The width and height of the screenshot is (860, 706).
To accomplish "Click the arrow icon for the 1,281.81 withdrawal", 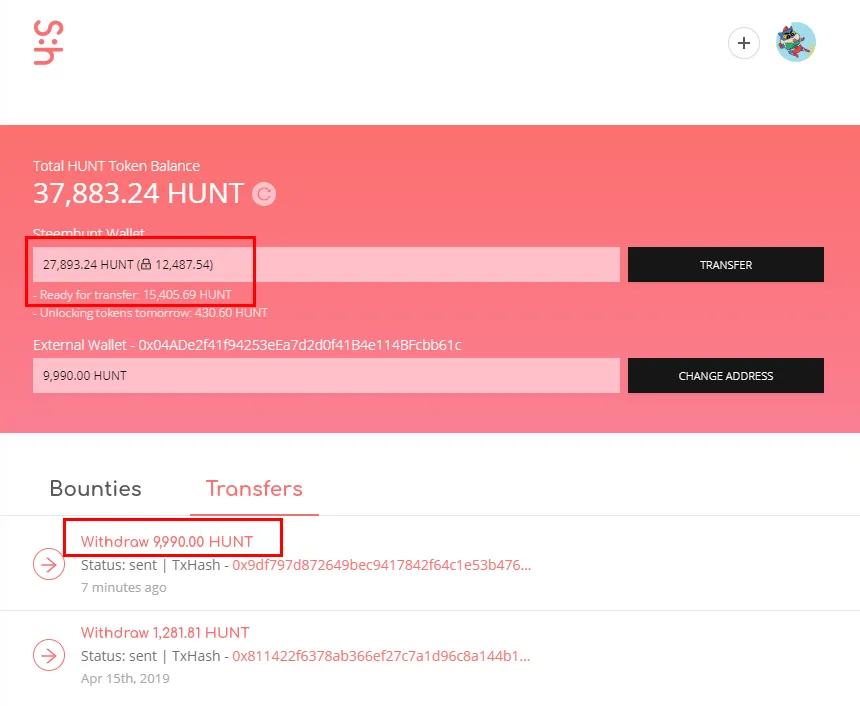I will pyautogui.click(x=48, y=655).
